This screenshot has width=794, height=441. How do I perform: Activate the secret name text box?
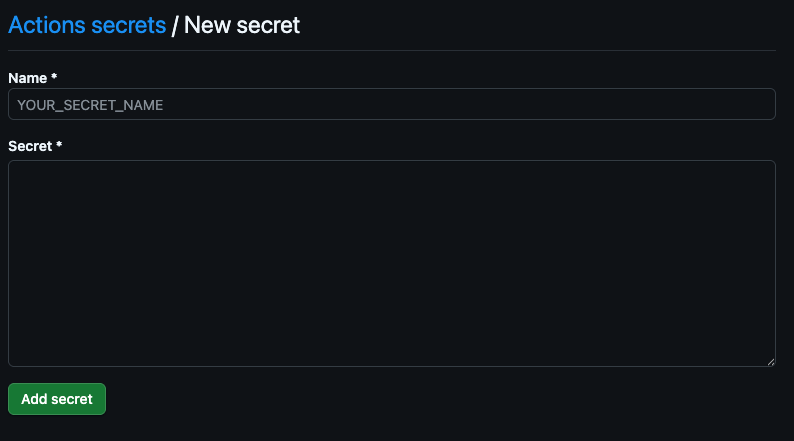[x=391, y=104]
